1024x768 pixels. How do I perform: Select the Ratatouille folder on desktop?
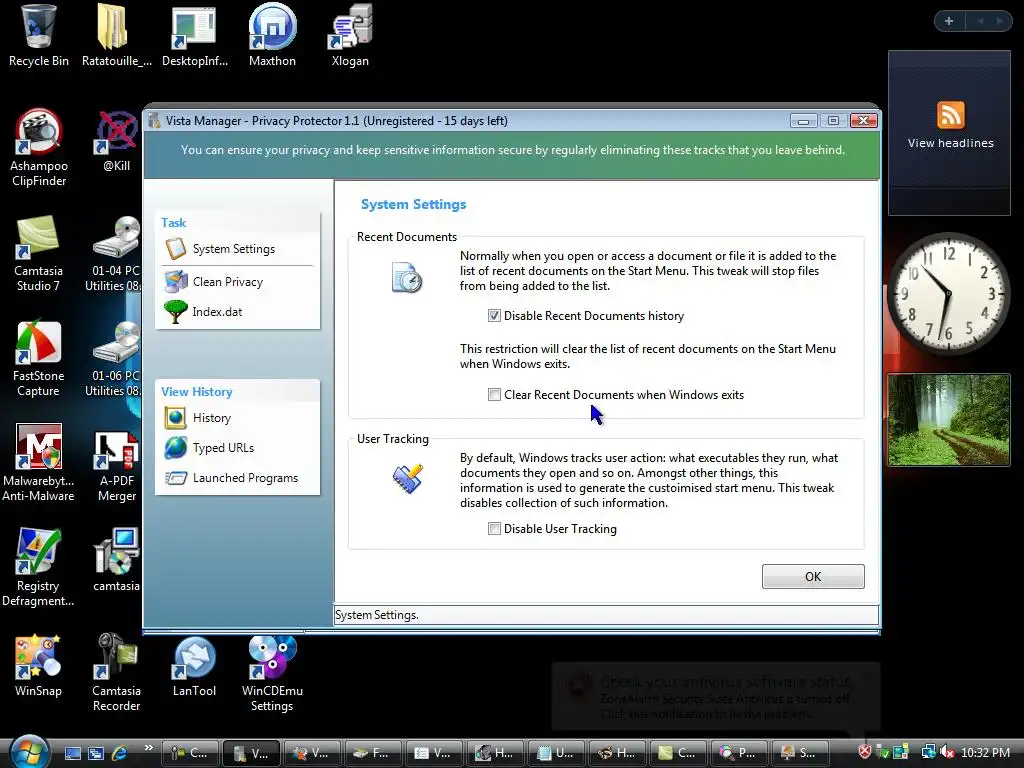pyautogui.click(x=116, y=36)
